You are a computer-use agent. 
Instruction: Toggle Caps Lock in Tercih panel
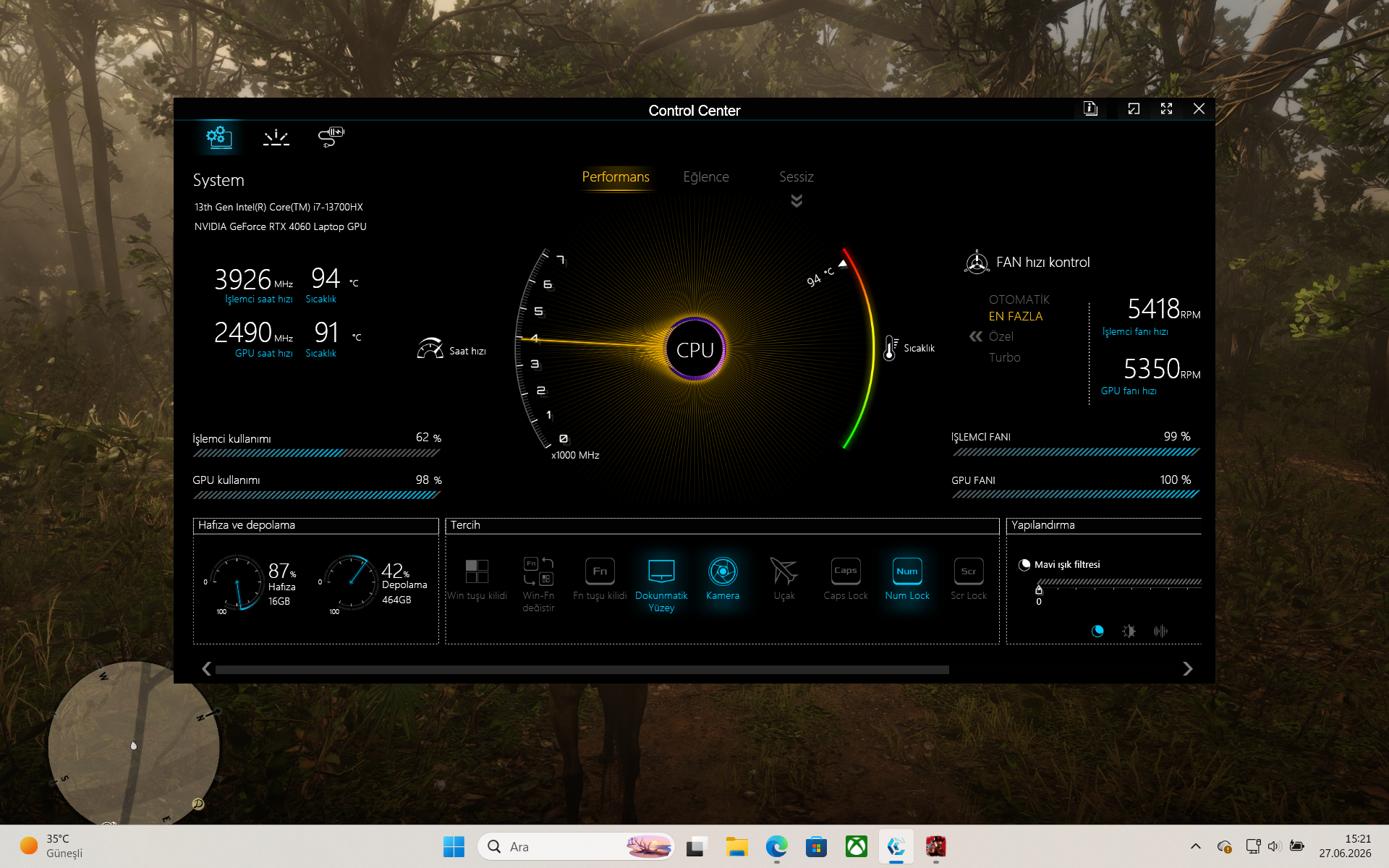pyautogui.click(x=846, y=579)
